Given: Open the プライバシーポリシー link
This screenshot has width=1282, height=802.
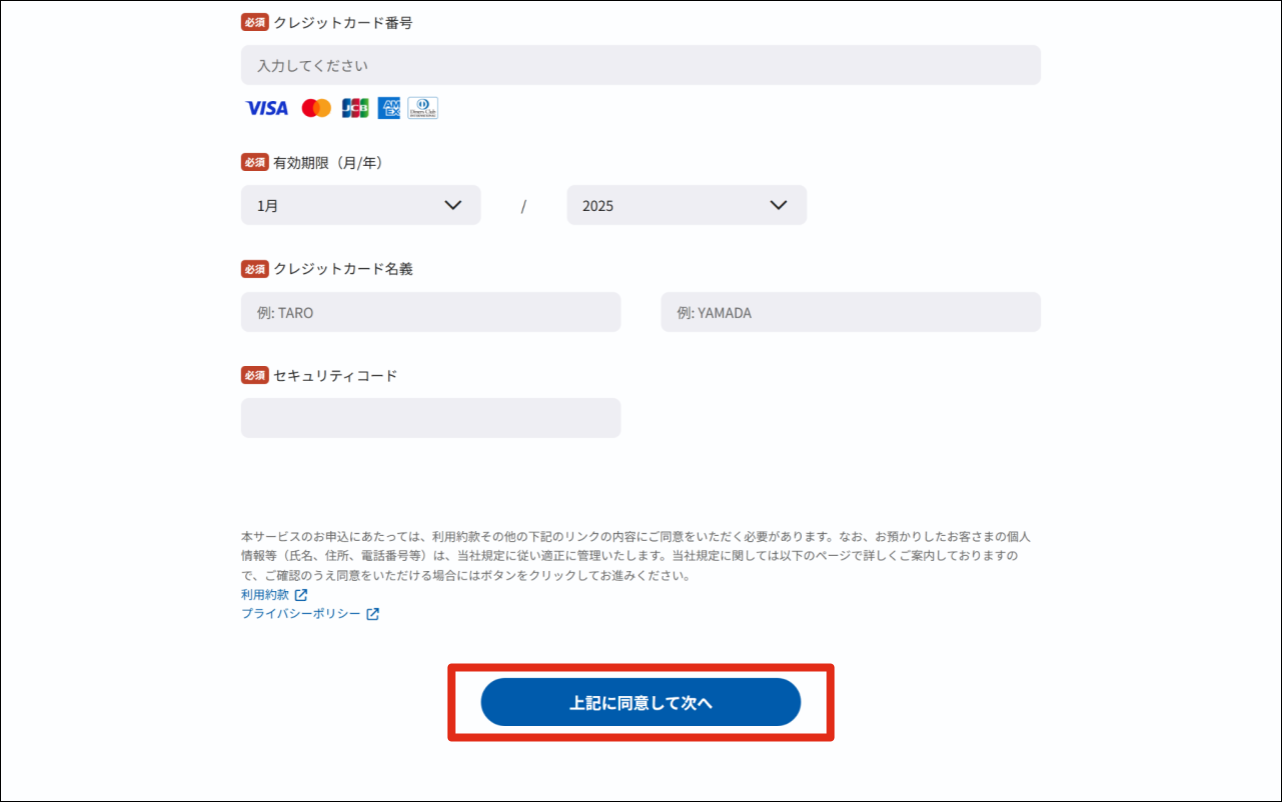Looking at the screenshot, I should (300, 614).
